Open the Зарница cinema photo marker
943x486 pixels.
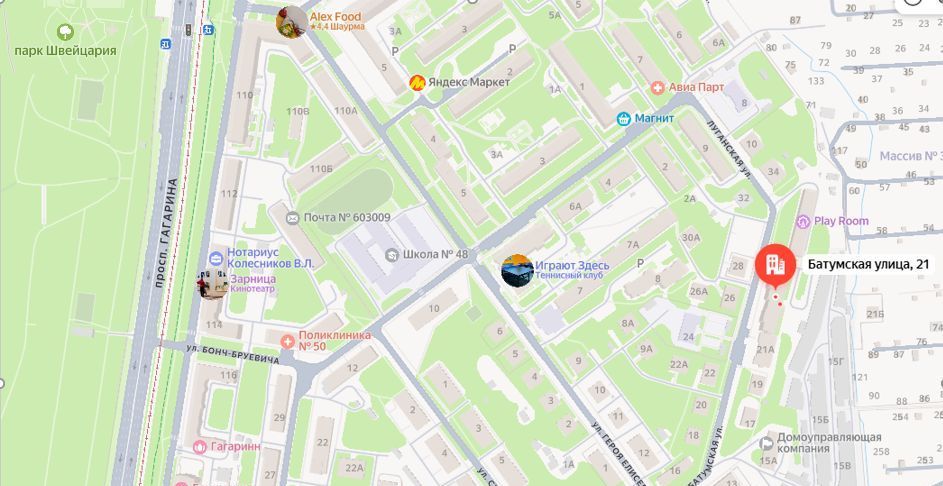pyautogui.click(x=211, y=284)
